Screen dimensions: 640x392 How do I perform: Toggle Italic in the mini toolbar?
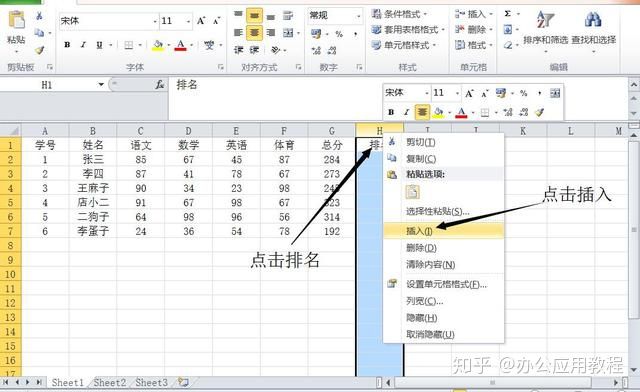[x=406, y=112]
